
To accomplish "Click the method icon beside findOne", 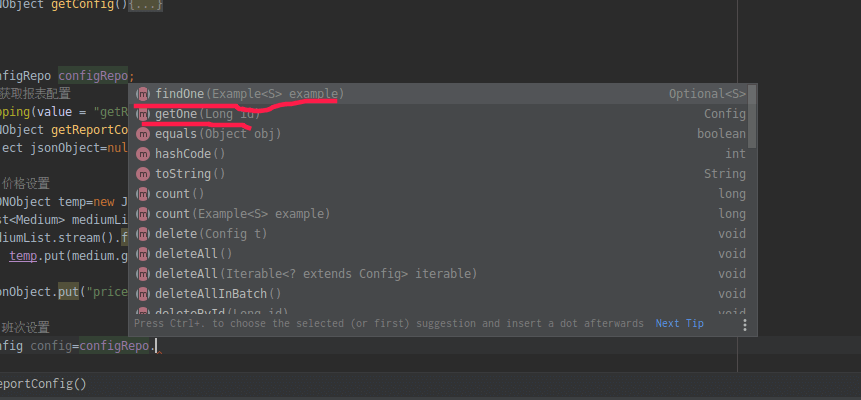I will (x=143, y=94).
